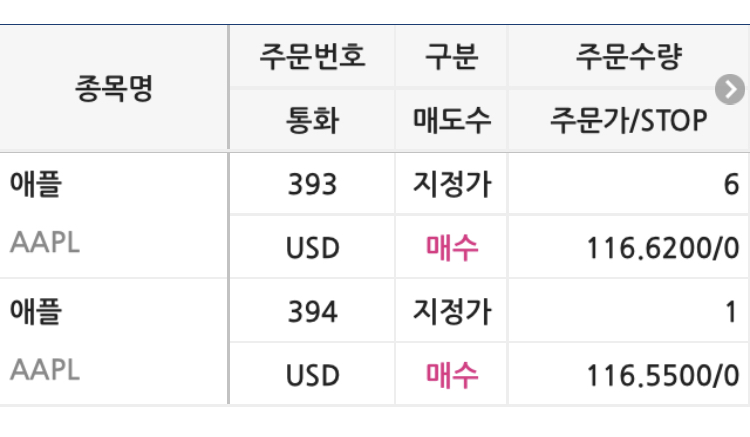Click the 매도수 column header
Viewport: 750px width, 437px height.
451,121
